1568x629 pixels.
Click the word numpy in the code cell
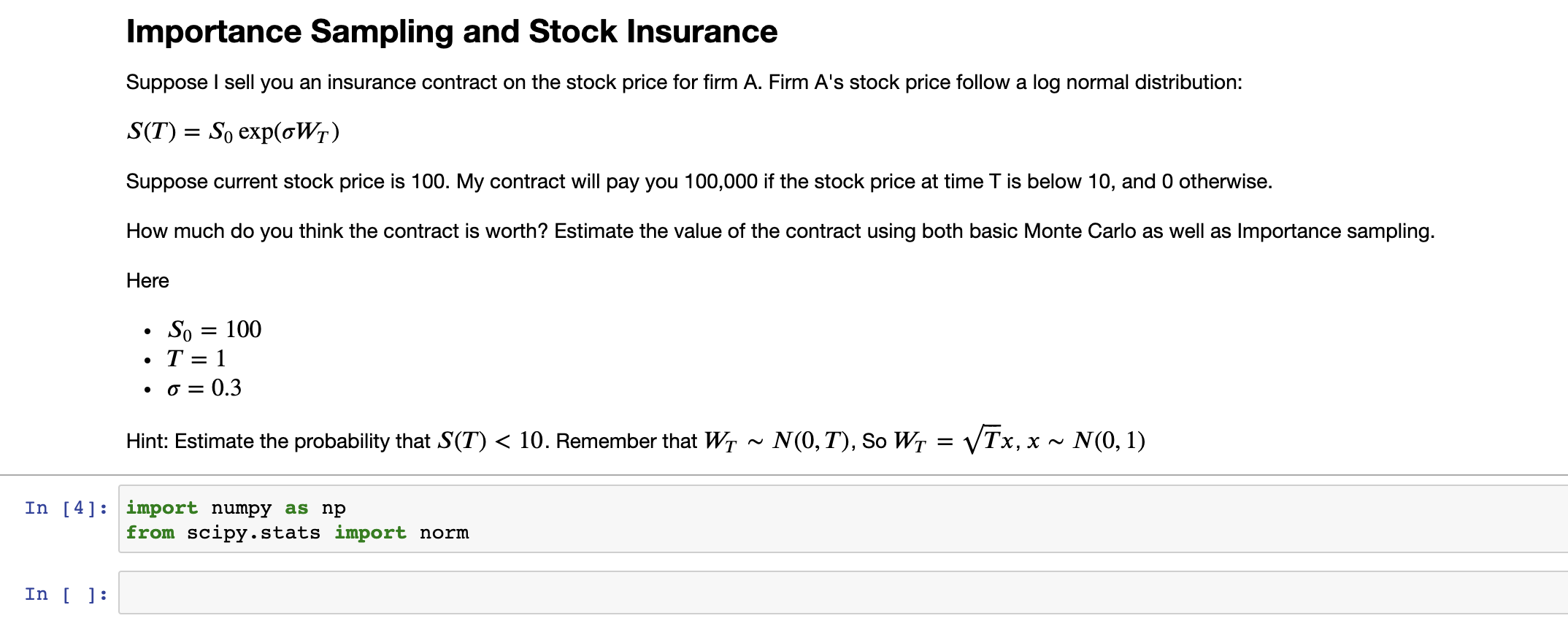pos(241,507)
